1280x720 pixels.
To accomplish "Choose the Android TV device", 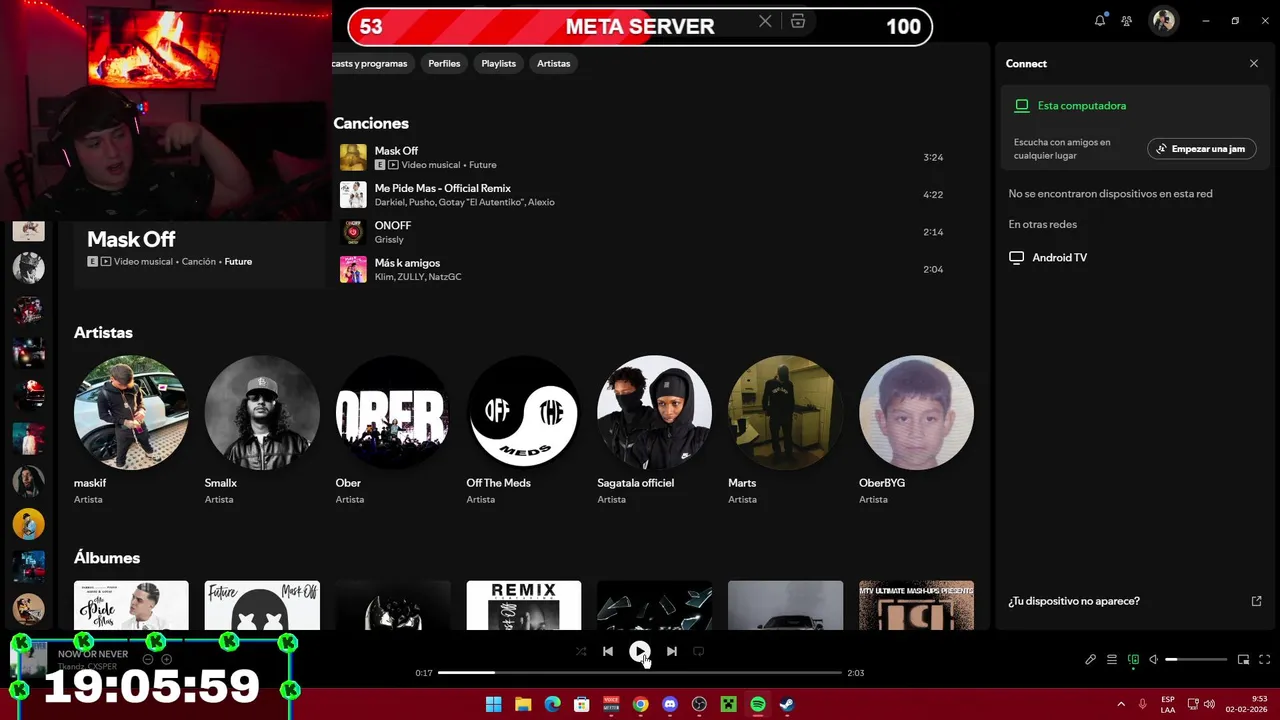I will [1059, 257].
